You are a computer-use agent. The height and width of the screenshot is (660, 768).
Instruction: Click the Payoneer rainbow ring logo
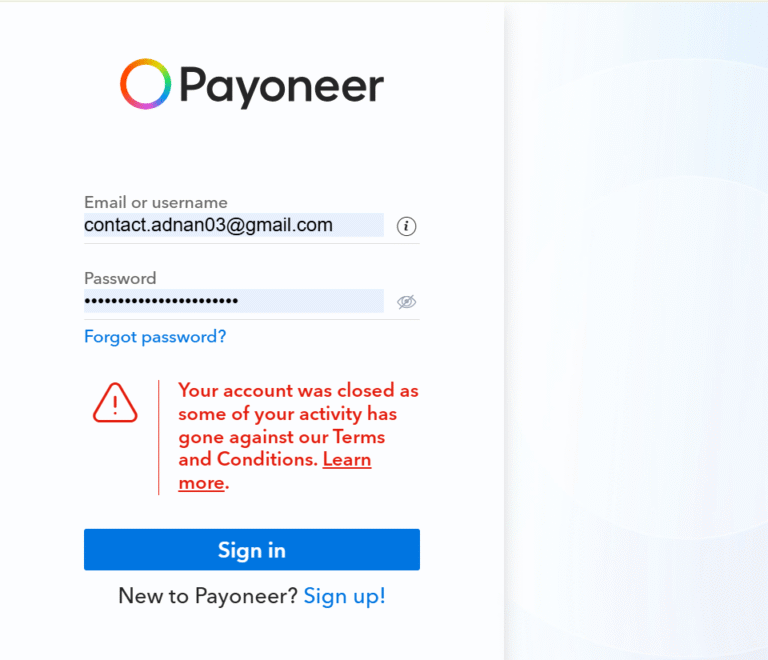click(145, 84)
